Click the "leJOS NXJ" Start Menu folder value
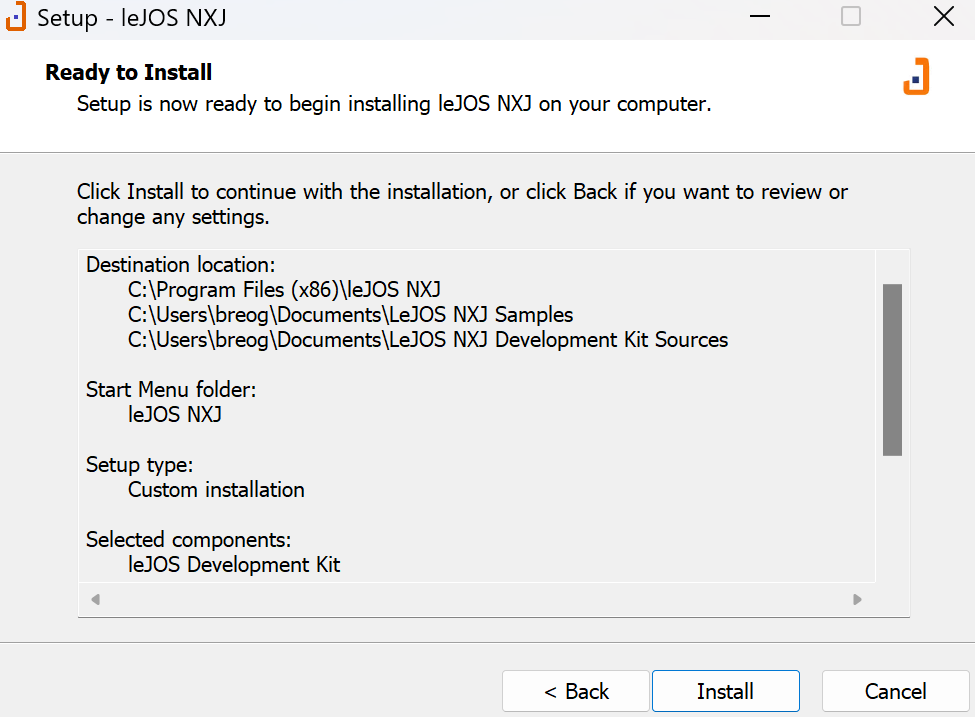The height and width of the screenshot is (717, 975). pyautogui.click(x=175, y=414)
